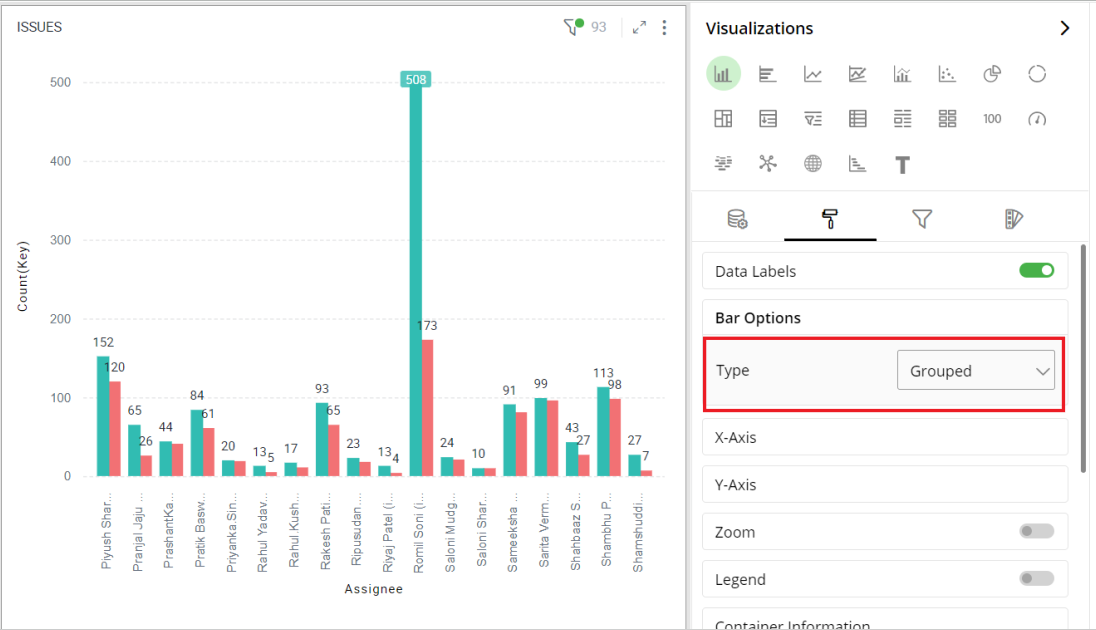Pick the descending stepped bars chart icon
Screen dimensions: 1096x630
tap(857, 164)
